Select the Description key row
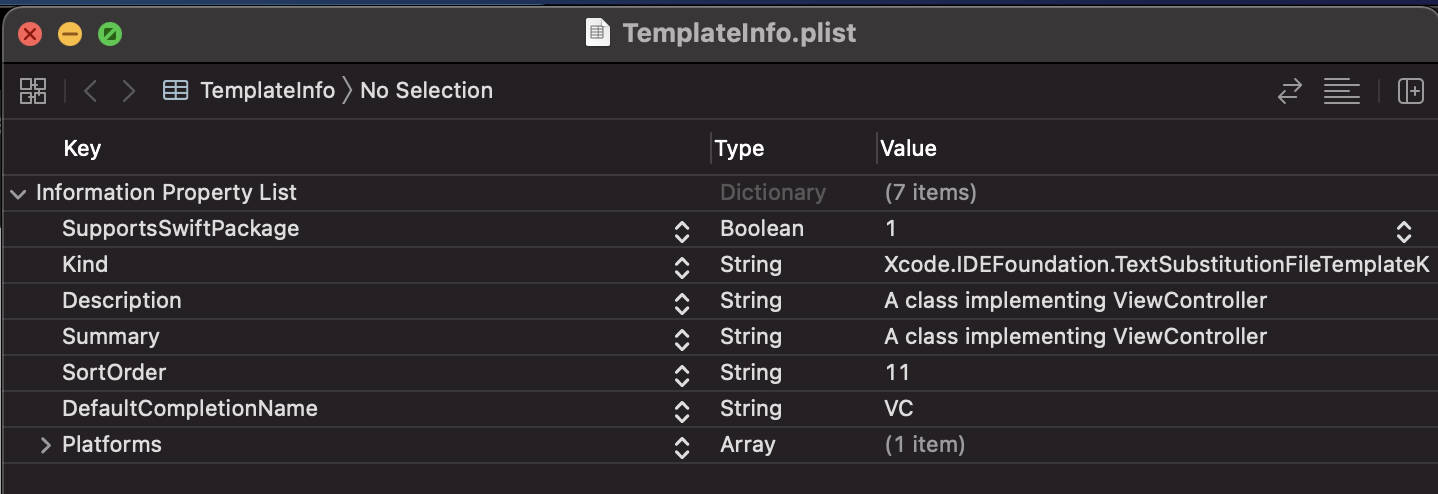This screenshot has width=1438, height=494. [x=122, y=301]
